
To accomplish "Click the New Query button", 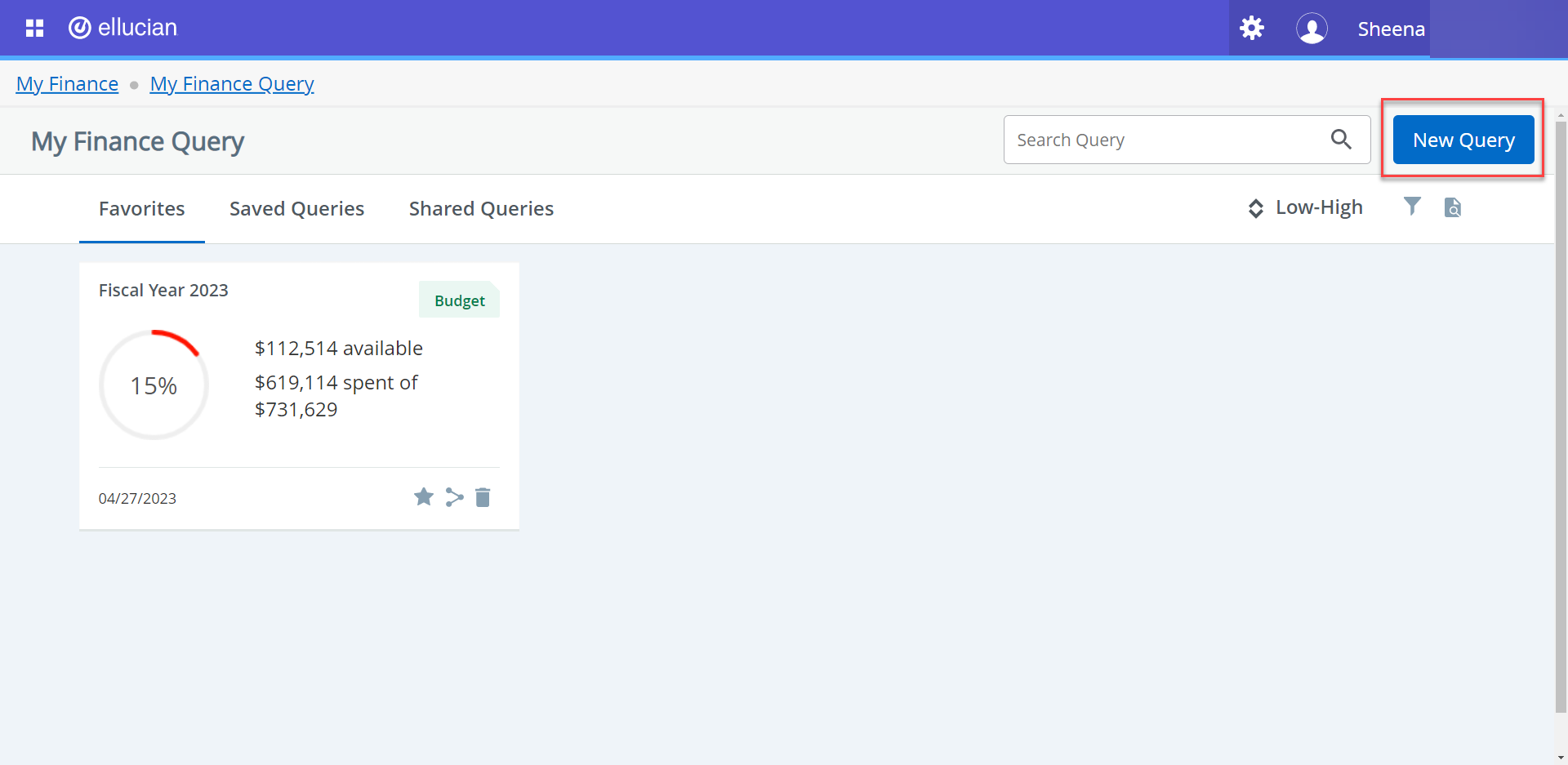I will coord(1463,140).
